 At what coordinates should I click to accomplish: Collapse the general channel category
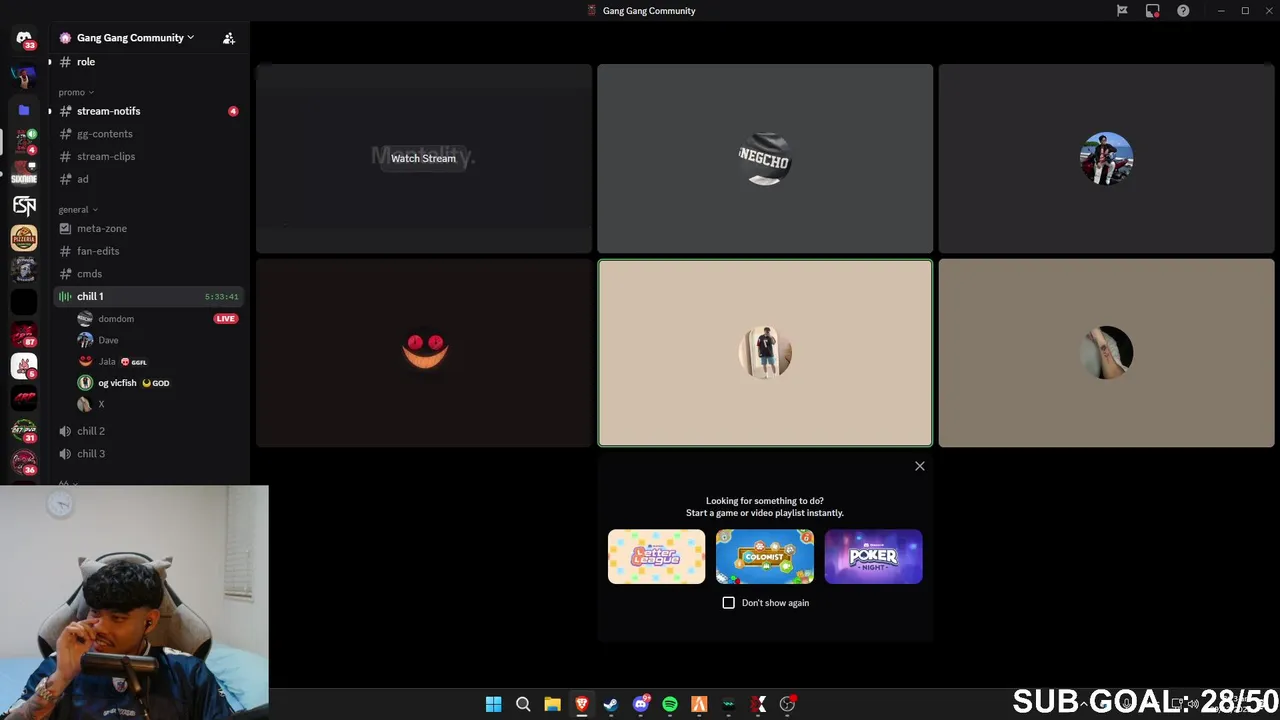(x=78, y=210)
